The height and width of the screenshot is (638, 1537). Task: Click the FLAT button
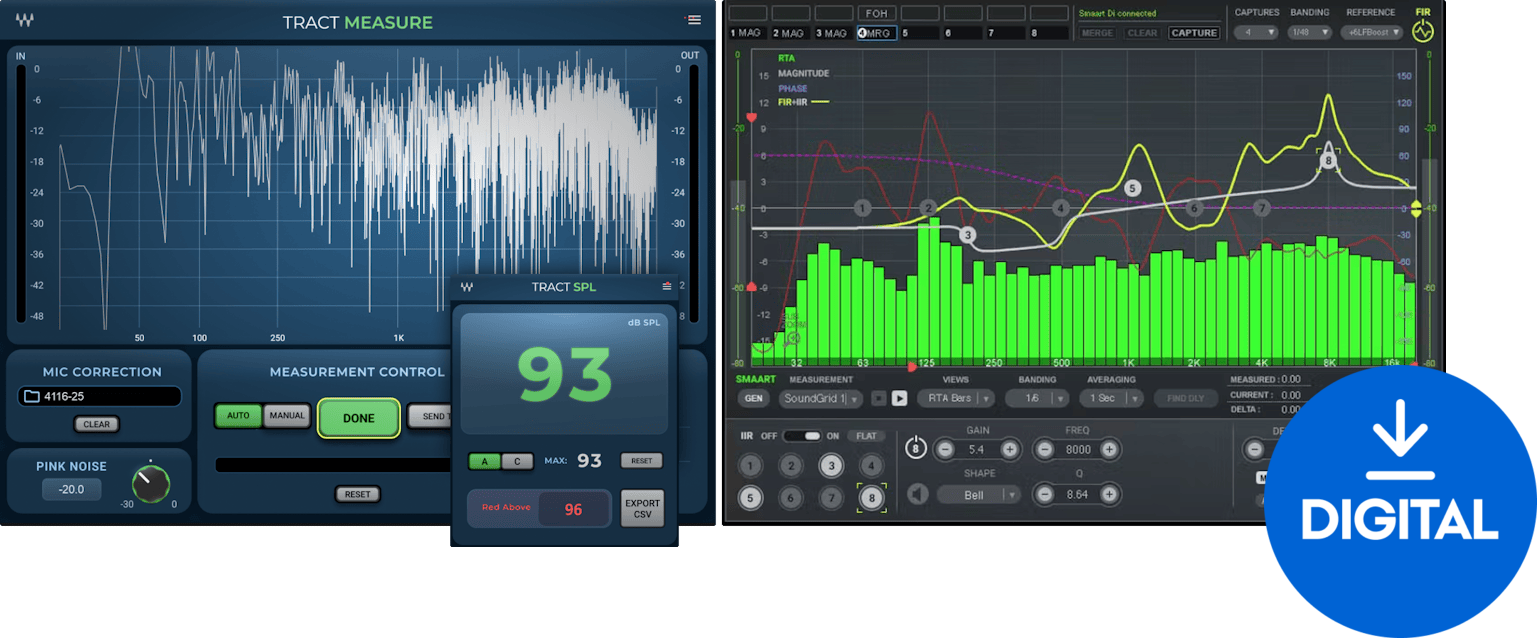coord(866,436)
